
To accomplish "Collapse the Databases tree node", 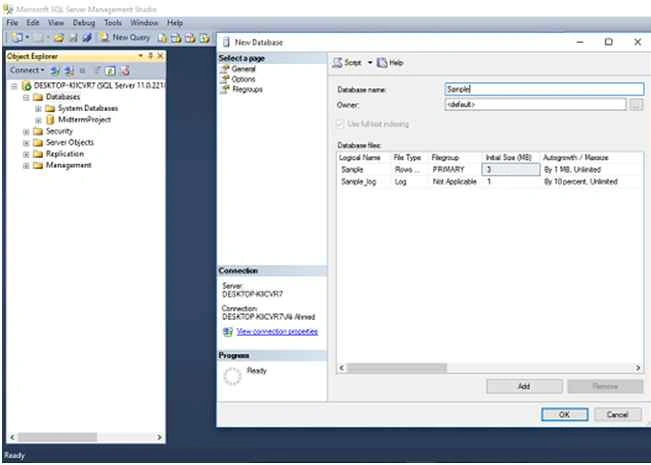I will tap(26, 97).
